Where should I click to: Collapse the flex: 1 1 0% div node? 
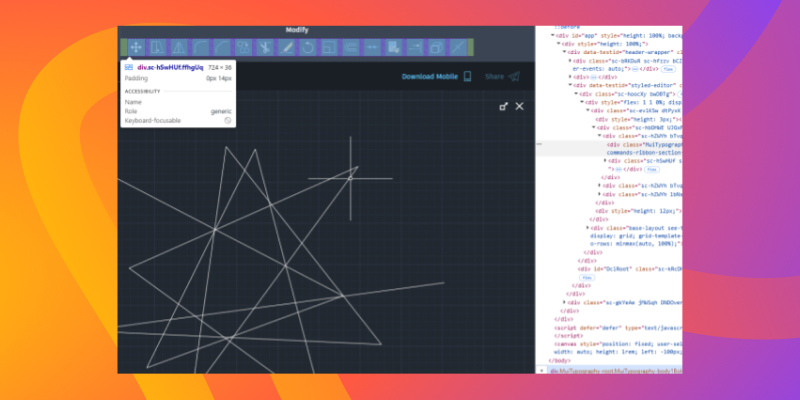click(x=582, y=102)
